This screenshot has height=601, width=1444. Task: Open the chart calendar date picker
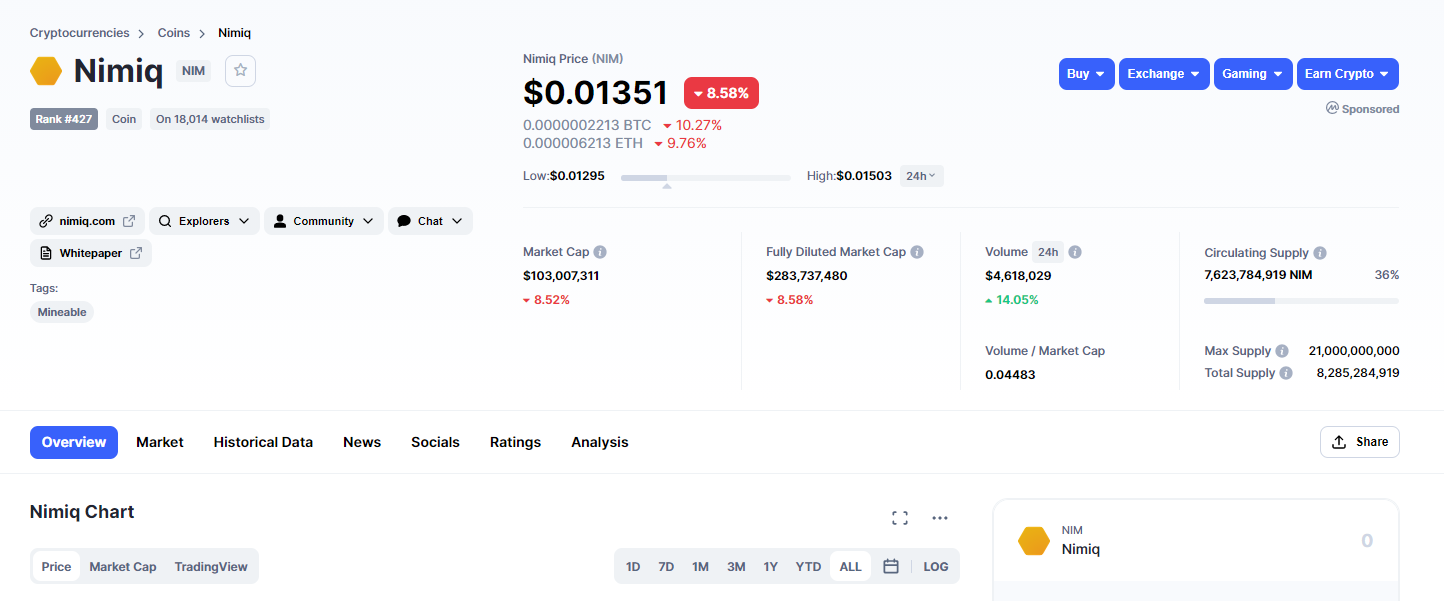coord(891,566)
